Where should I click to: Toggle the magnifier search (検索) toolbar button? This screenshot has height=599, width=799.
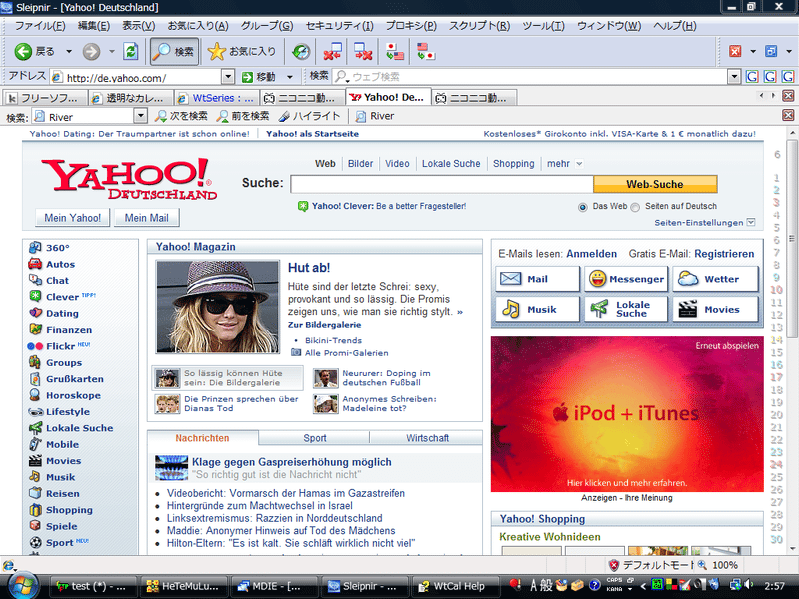point(174,51)
